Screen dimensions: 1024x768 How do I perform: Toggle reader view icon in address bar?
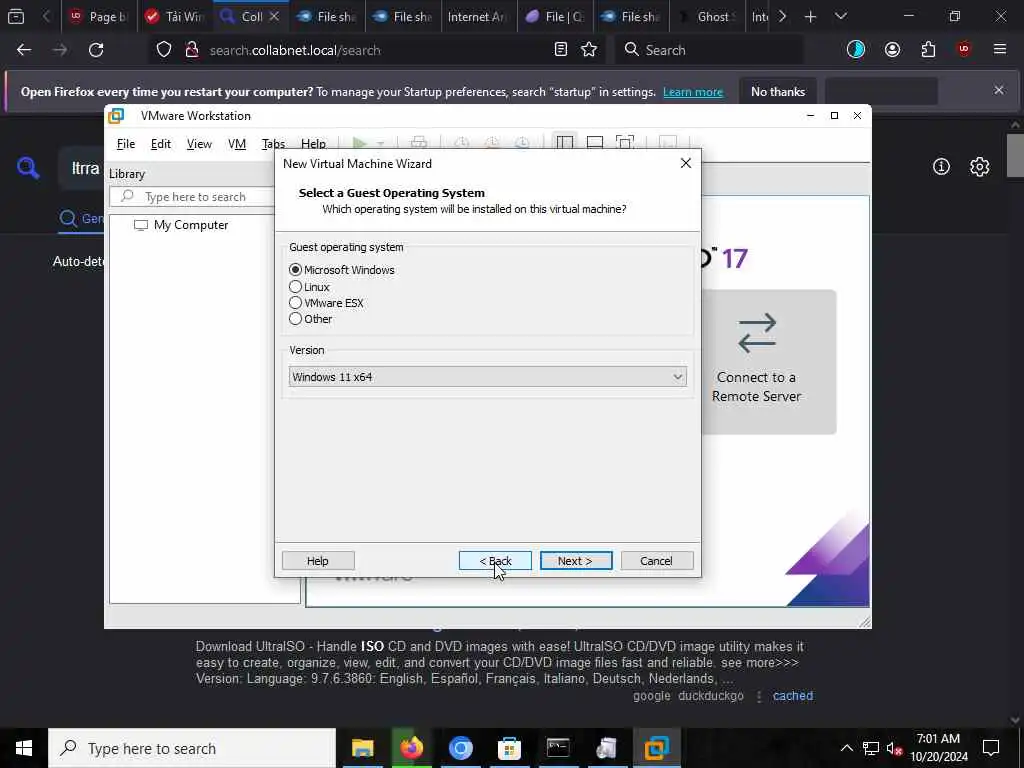click(x=560, y=50)
